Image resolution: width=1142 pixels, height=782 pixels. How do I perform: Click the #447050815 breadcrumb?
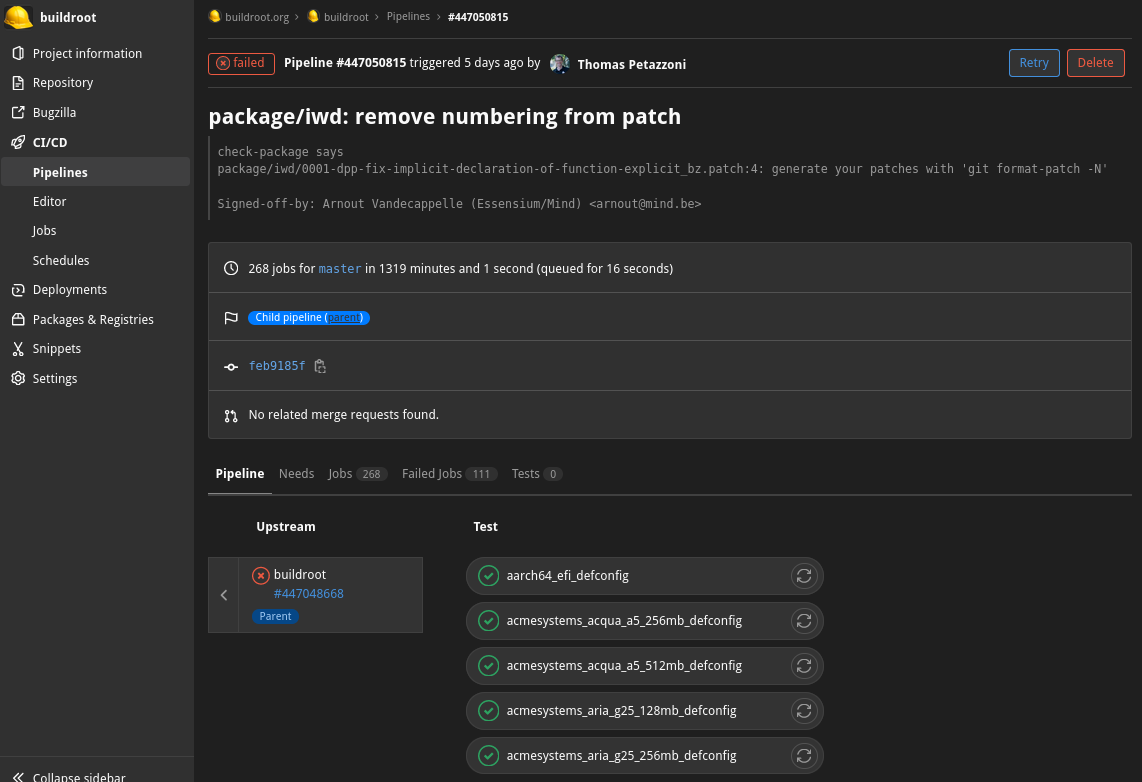point(478,17)
